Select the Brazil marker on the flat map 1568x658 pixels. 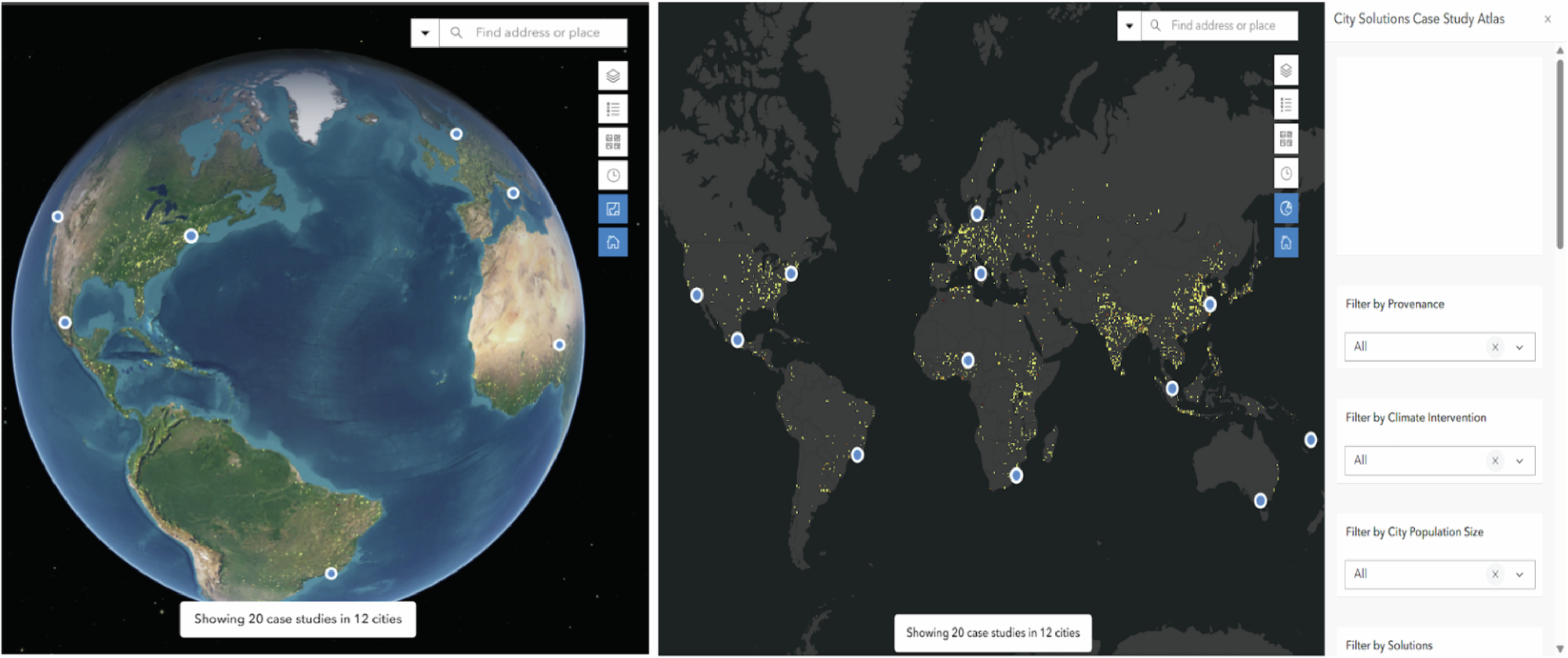pos(858,455)
